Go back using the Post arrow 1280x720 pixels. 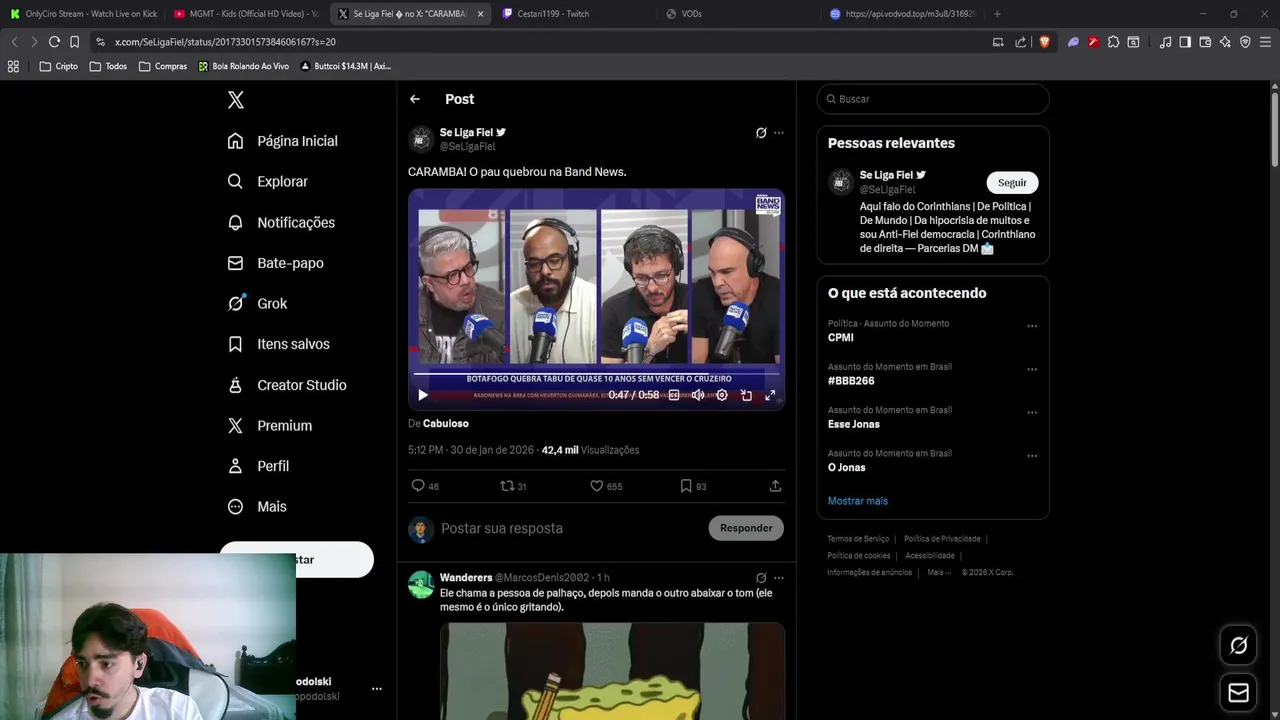[414, 99]
